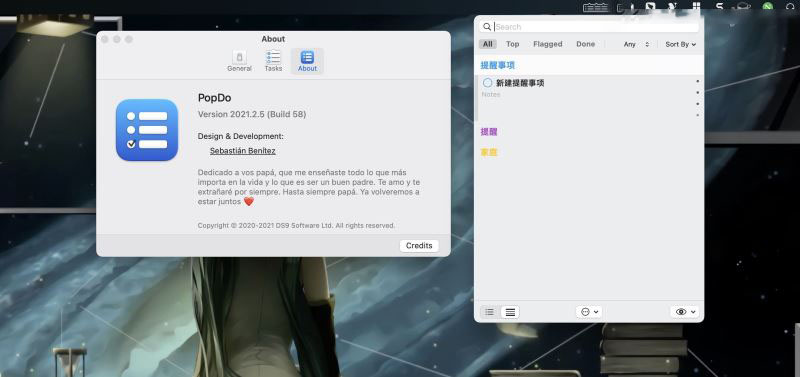Click the DS9 Software copyright line
800x377 pixels.
(296, 225)
